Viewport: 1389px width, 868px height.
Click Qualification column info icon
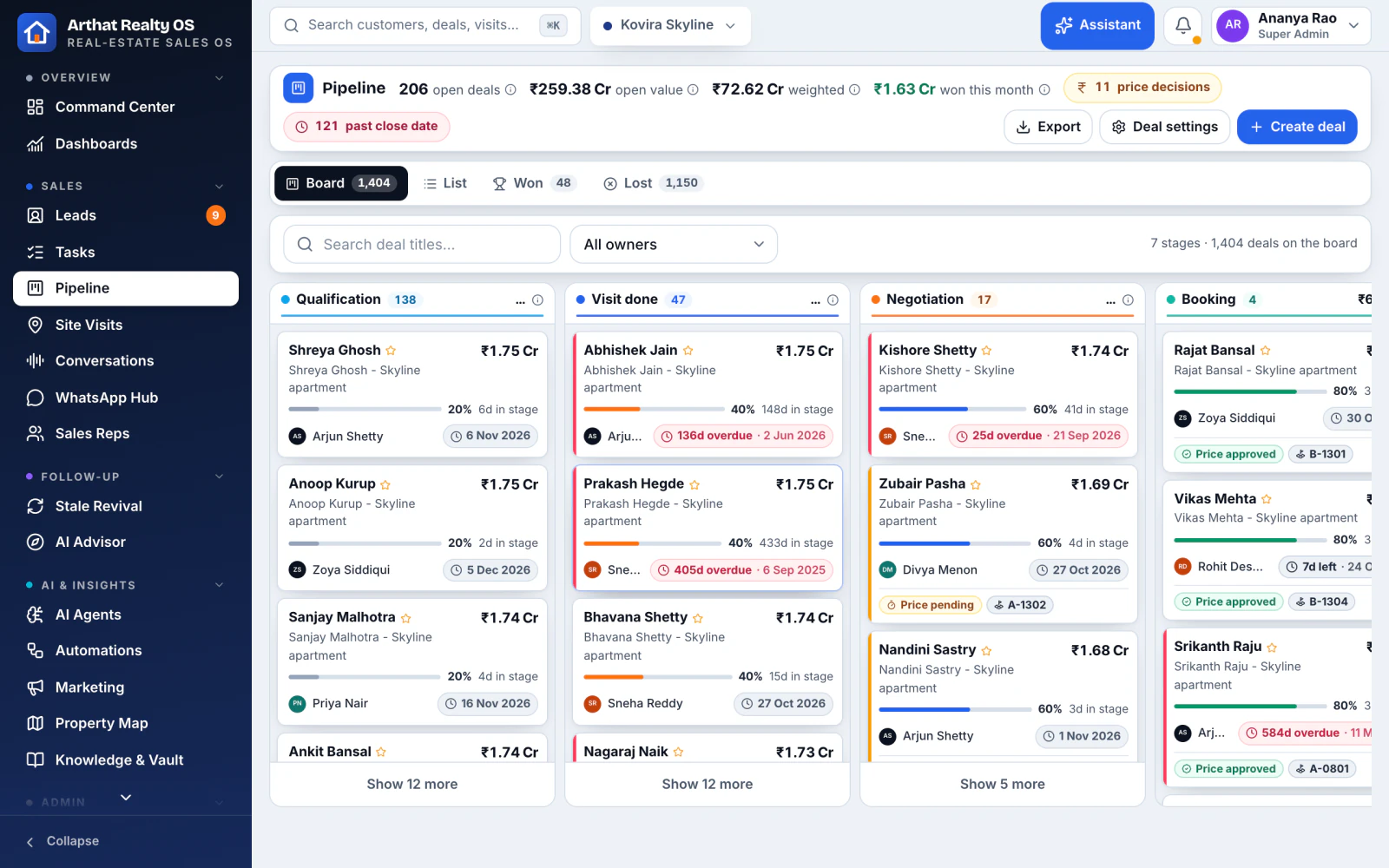pos(537,300)
